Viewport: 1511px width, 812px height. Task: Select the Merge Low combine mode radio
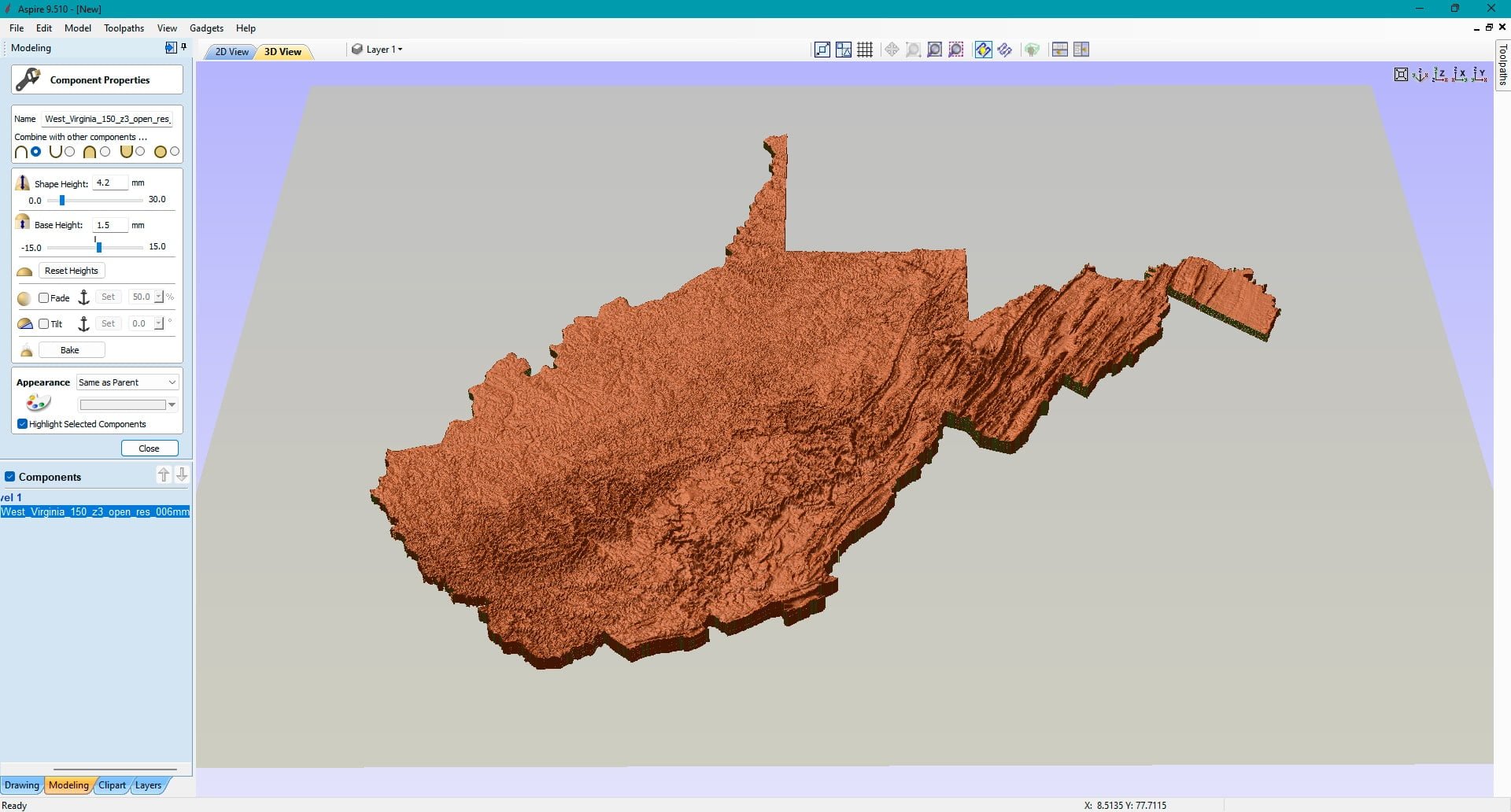click(x=140, y=151)
